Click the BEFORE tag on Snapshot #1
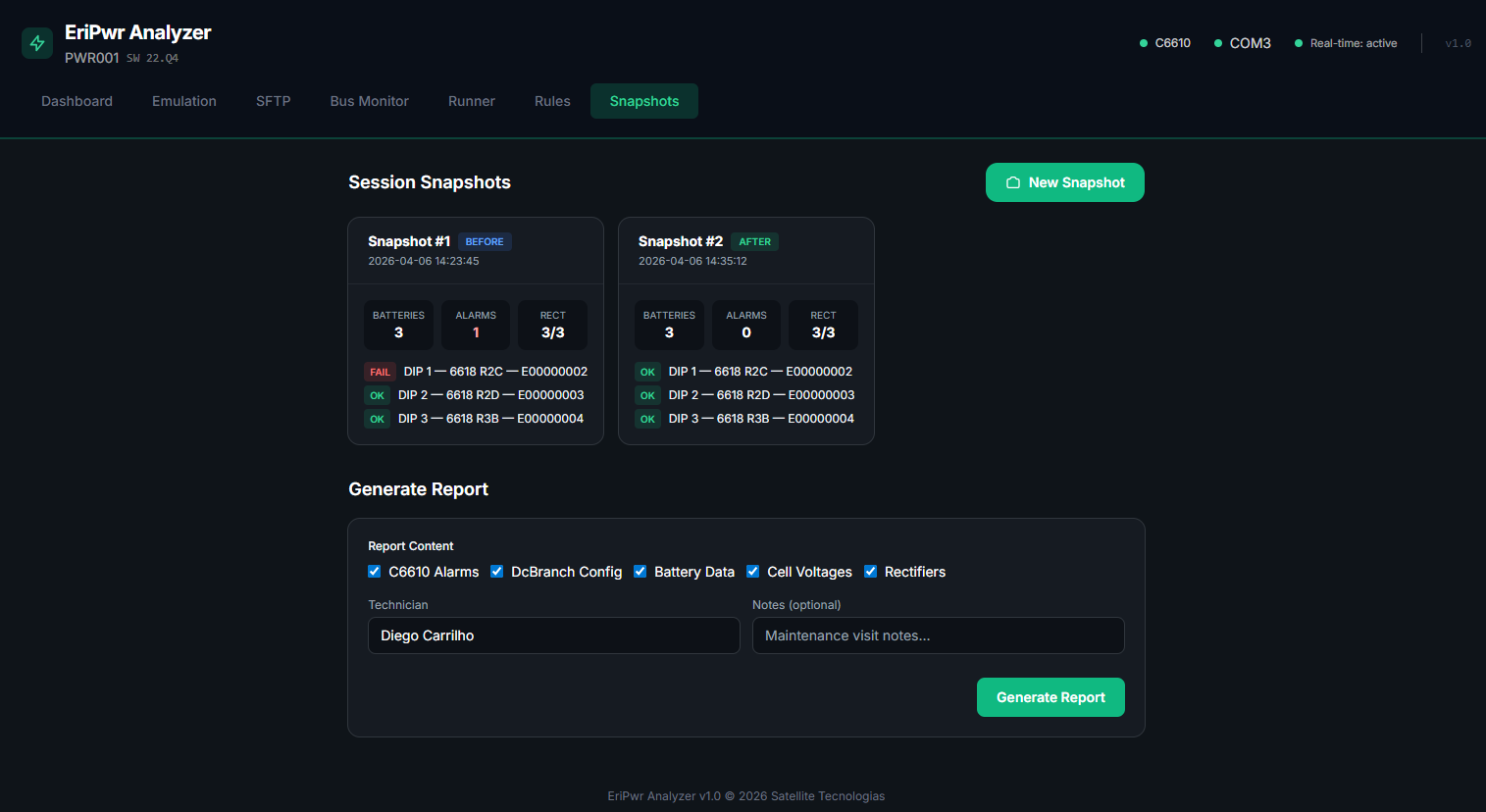Viewport: 1486px width, 812px height. point(485,241)
